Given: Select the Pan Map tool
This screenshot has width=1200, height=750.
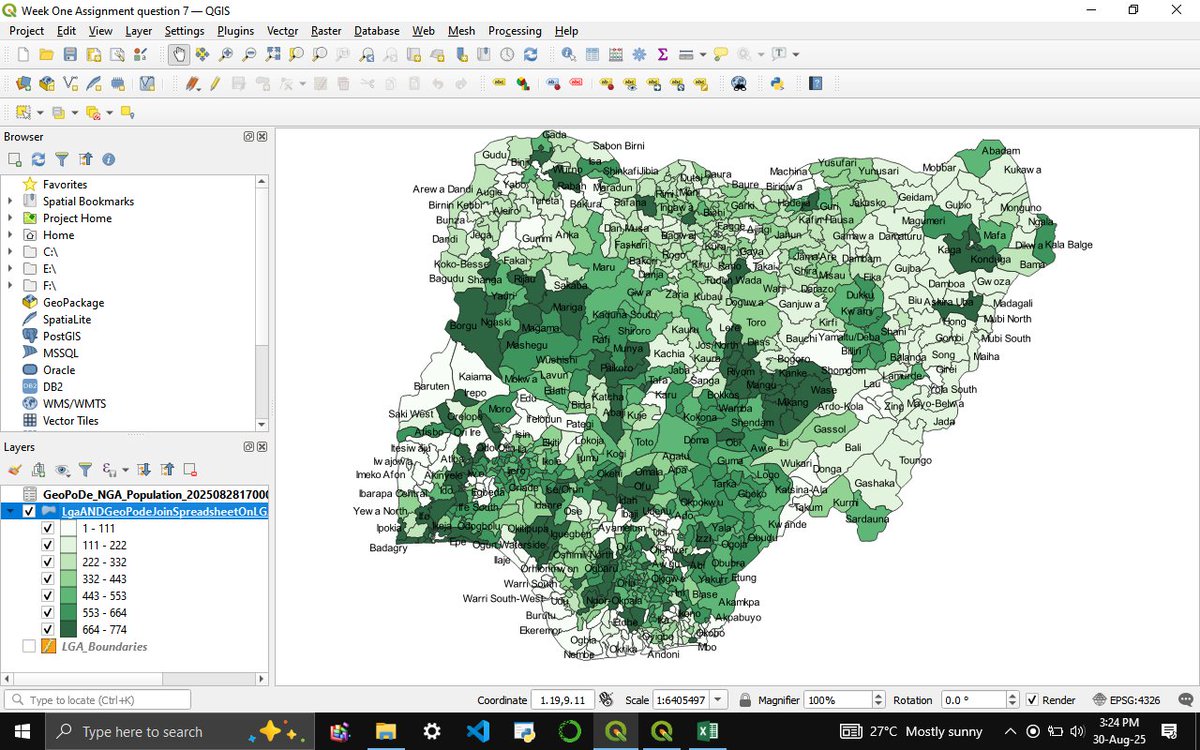Looking at the screenshot, I should [x=178, y=55].
